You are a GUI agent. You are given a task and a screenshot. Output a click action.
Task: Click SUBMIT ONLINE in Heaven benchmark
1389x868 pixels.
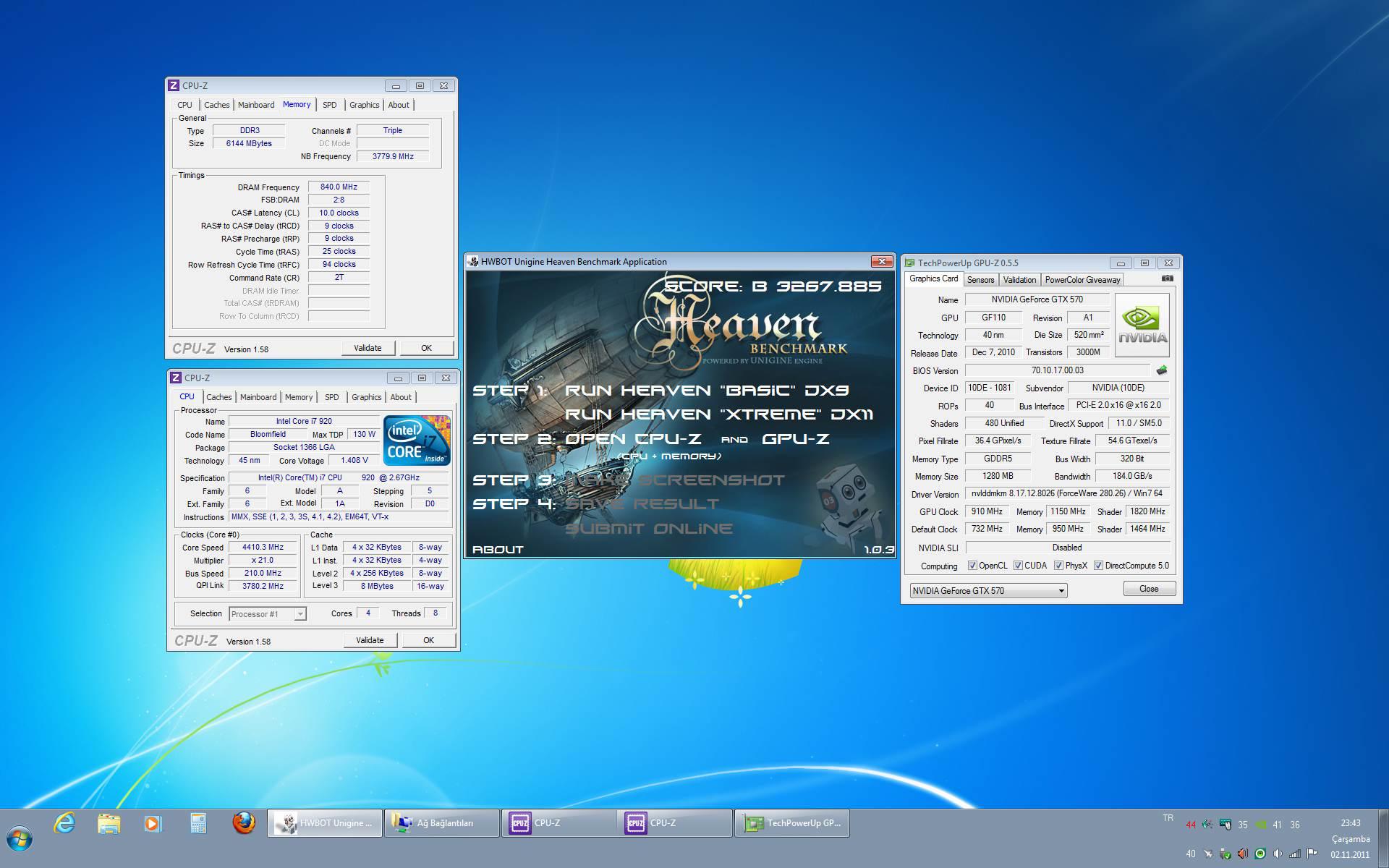[649, 529]
